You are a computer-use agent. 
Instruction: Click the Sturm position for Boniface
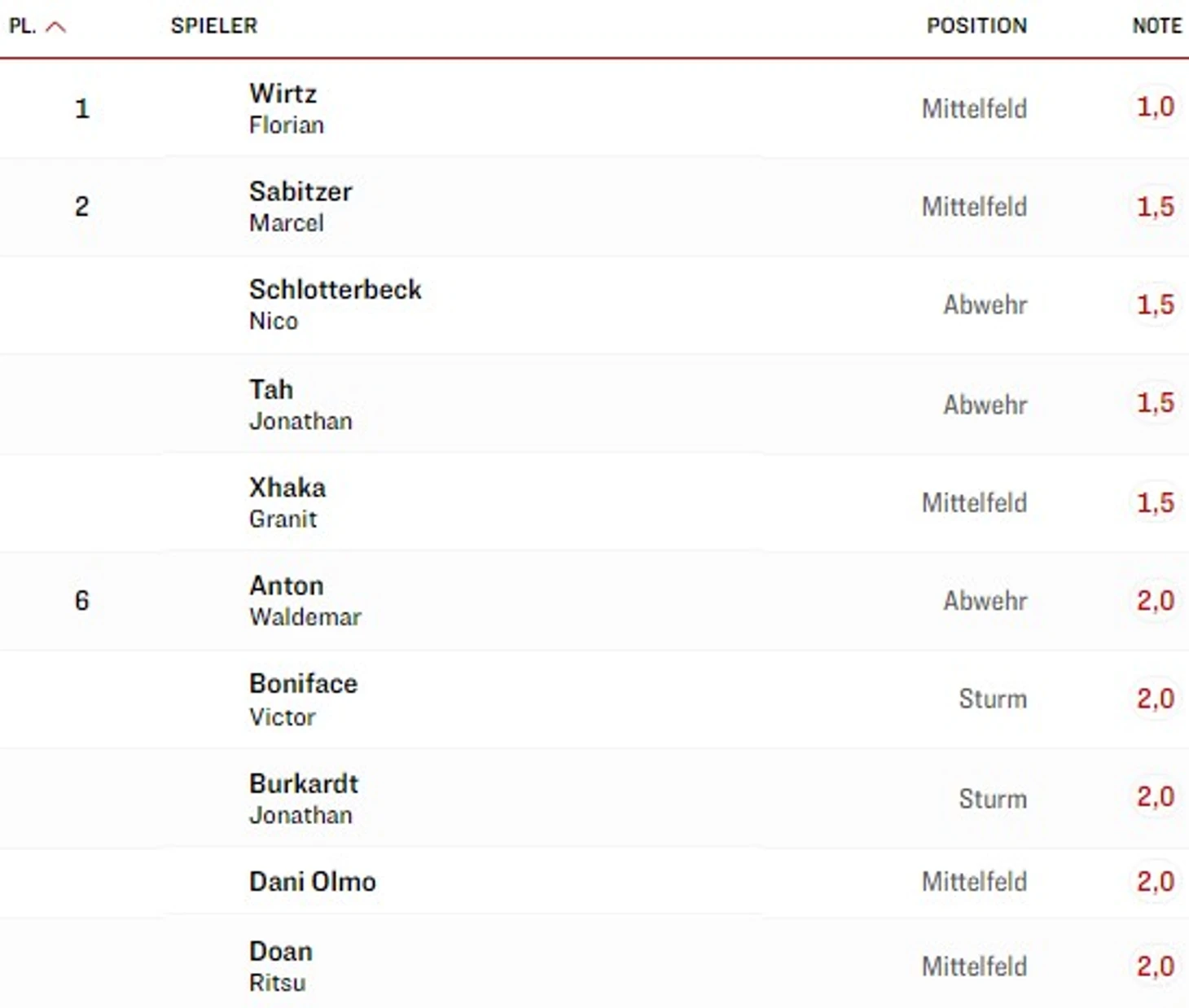[993, 699]
